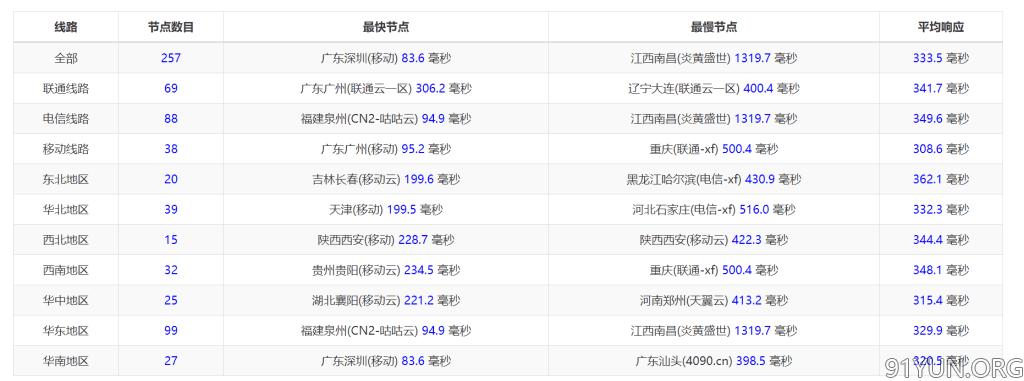Screen dimensions: 1024x381
Task: Click average response 308.6 毫秒
Action: (x=941, y=149)
